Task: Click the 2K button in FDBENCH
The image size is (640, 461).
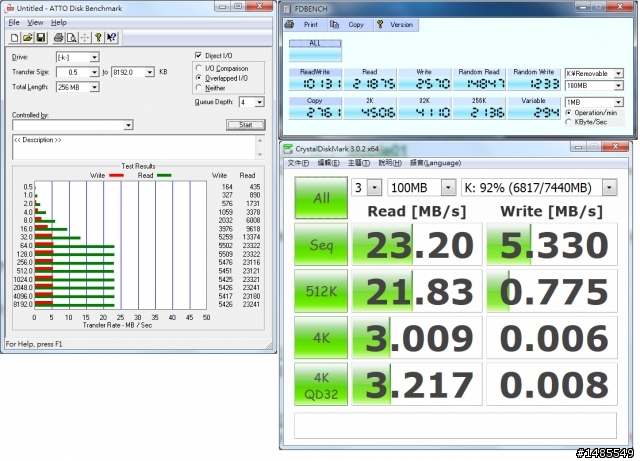Action: point(370,108)
